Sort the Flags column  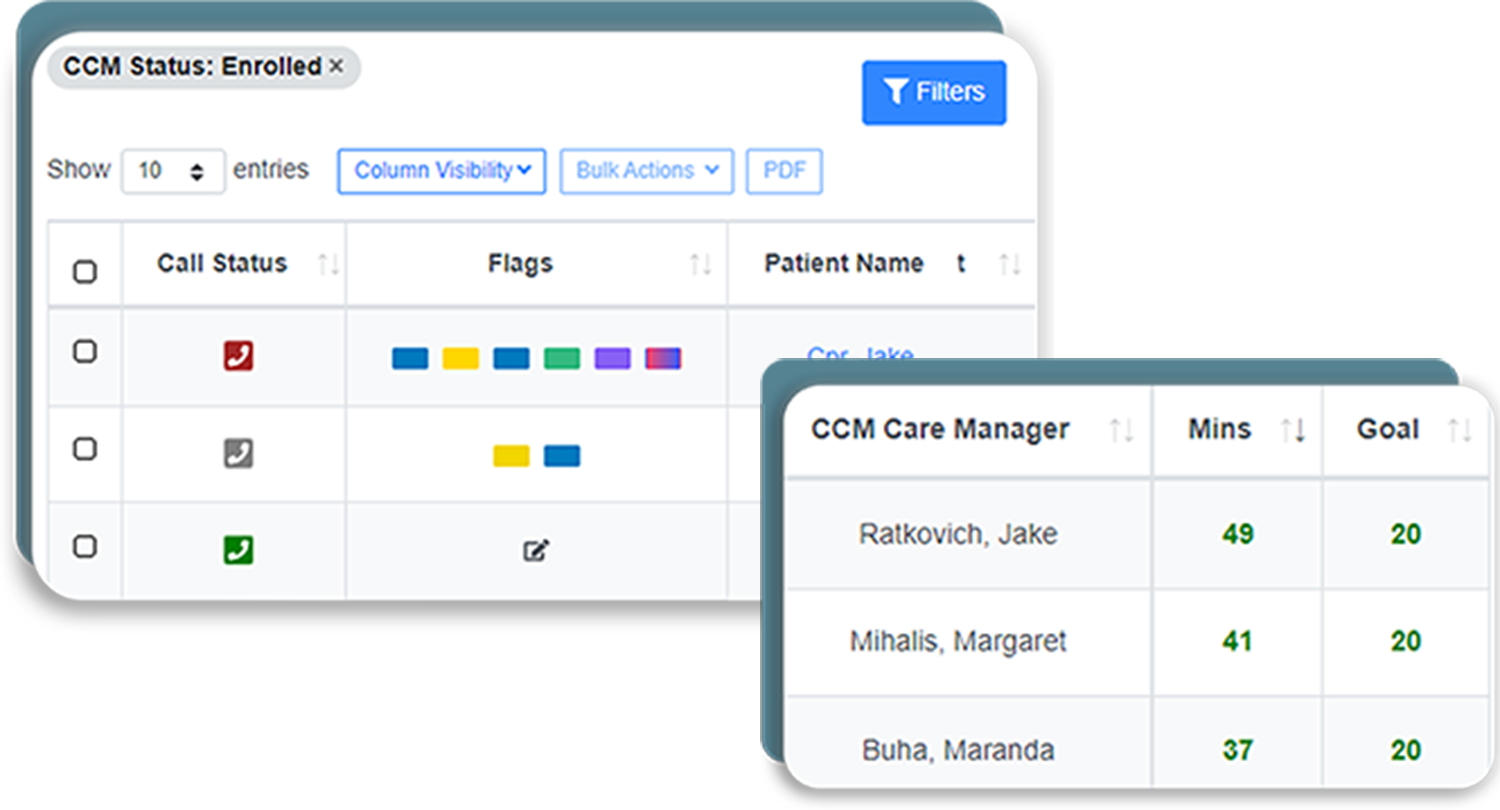click(700, 264)
